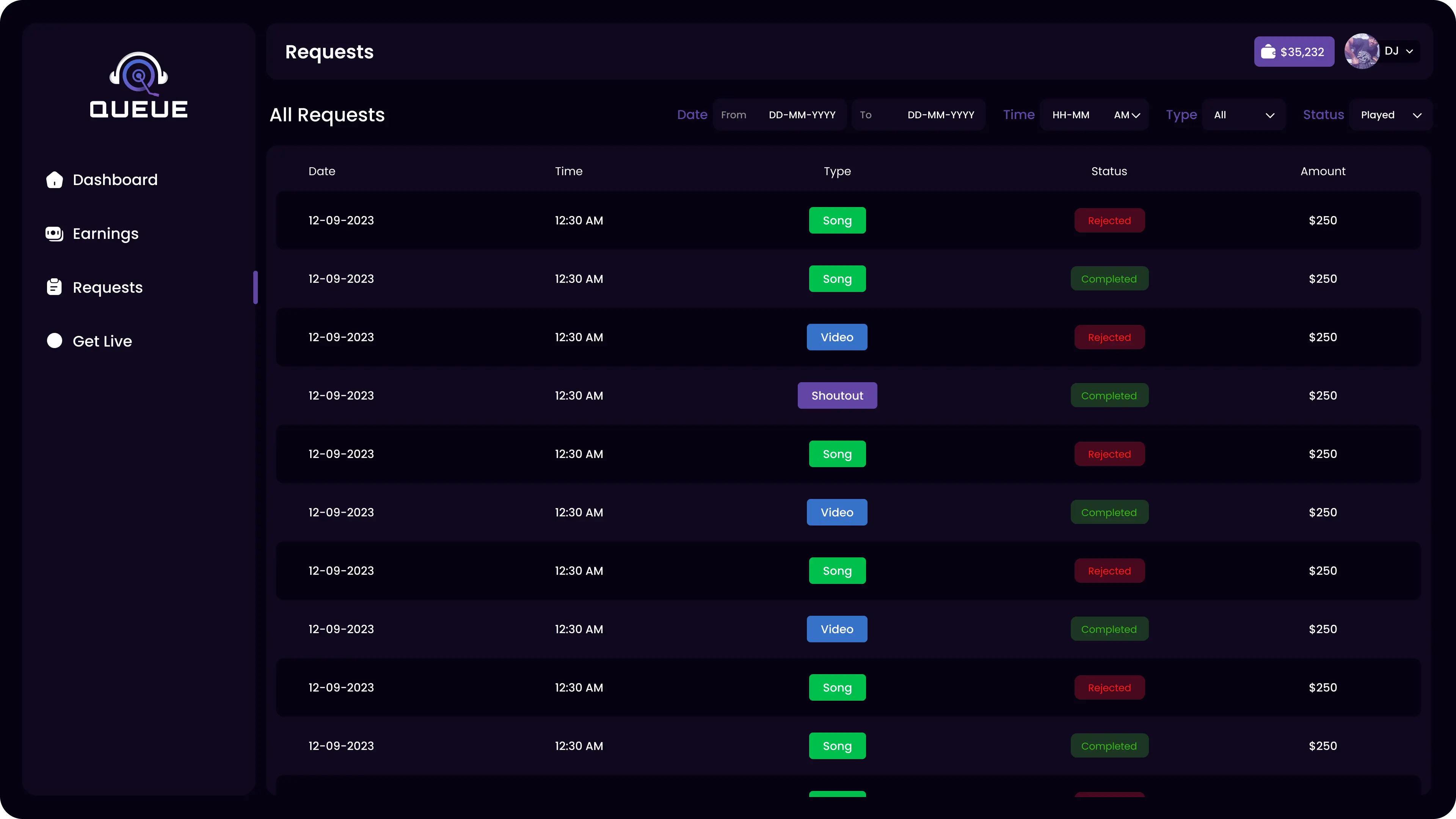
Task: Expand the DJ account dropdown chevron
Action: click(1410, 52)
